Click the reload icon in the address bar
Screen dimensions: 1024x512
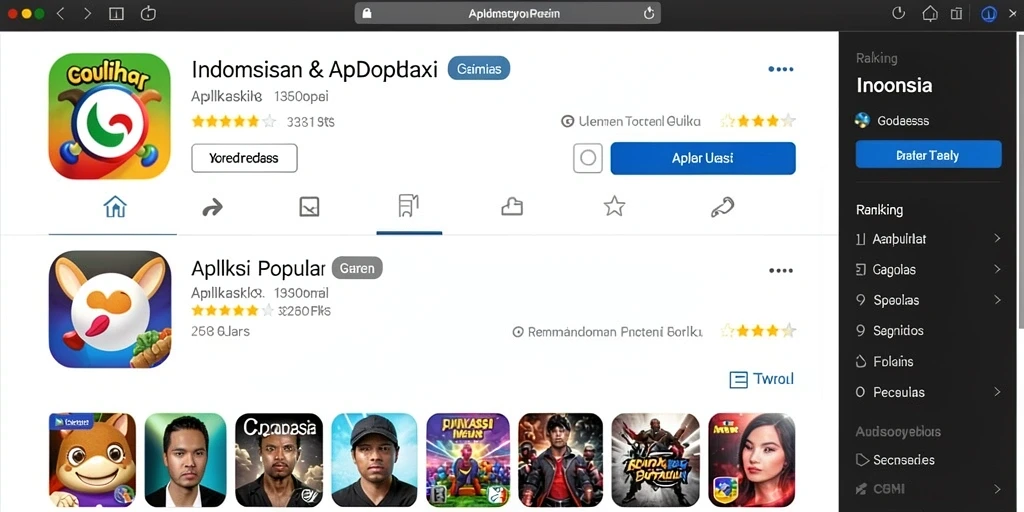(648, 13)
